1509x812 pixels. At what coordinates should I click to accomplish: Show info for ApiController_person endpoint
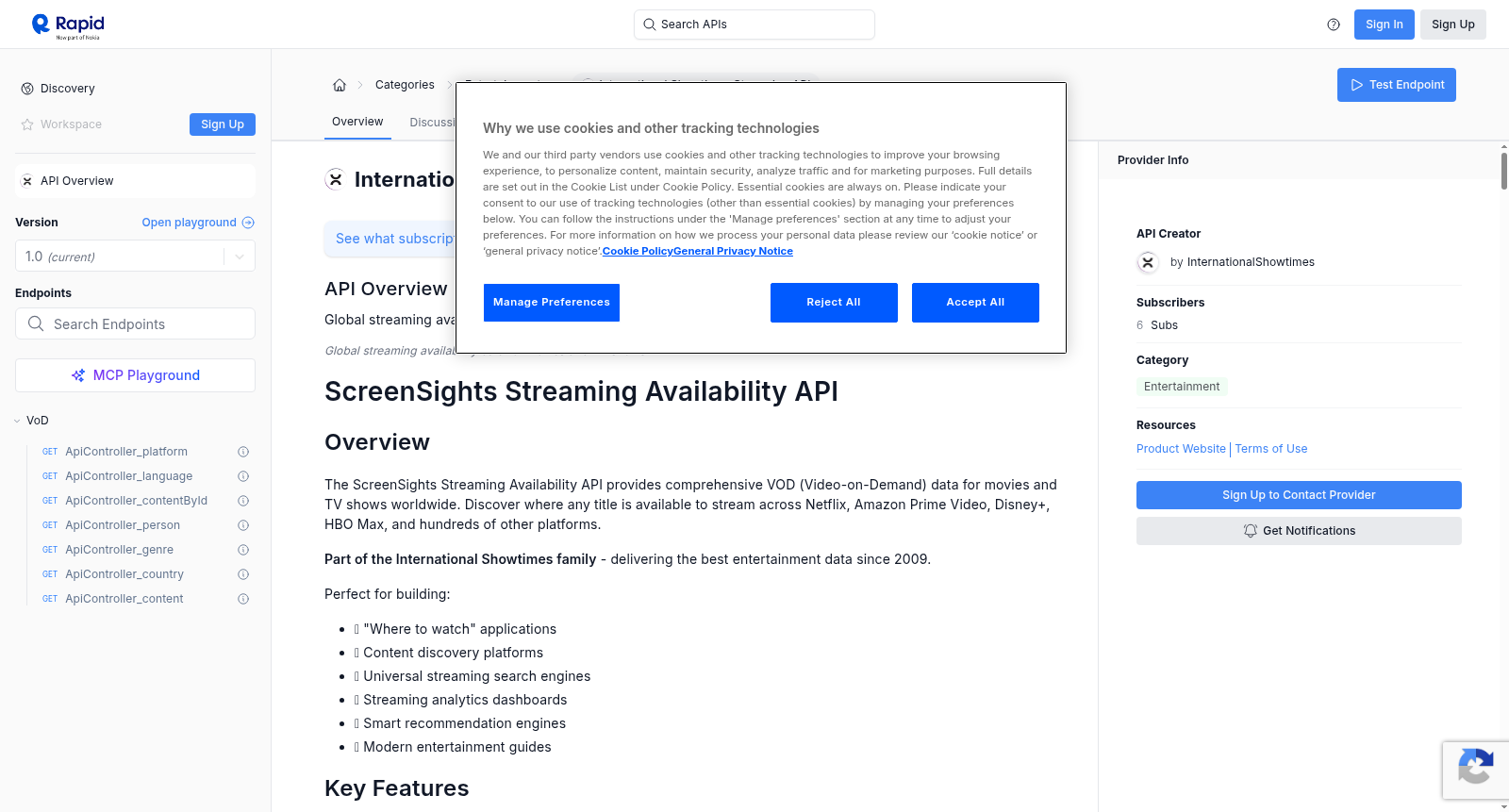pos(243,525)
